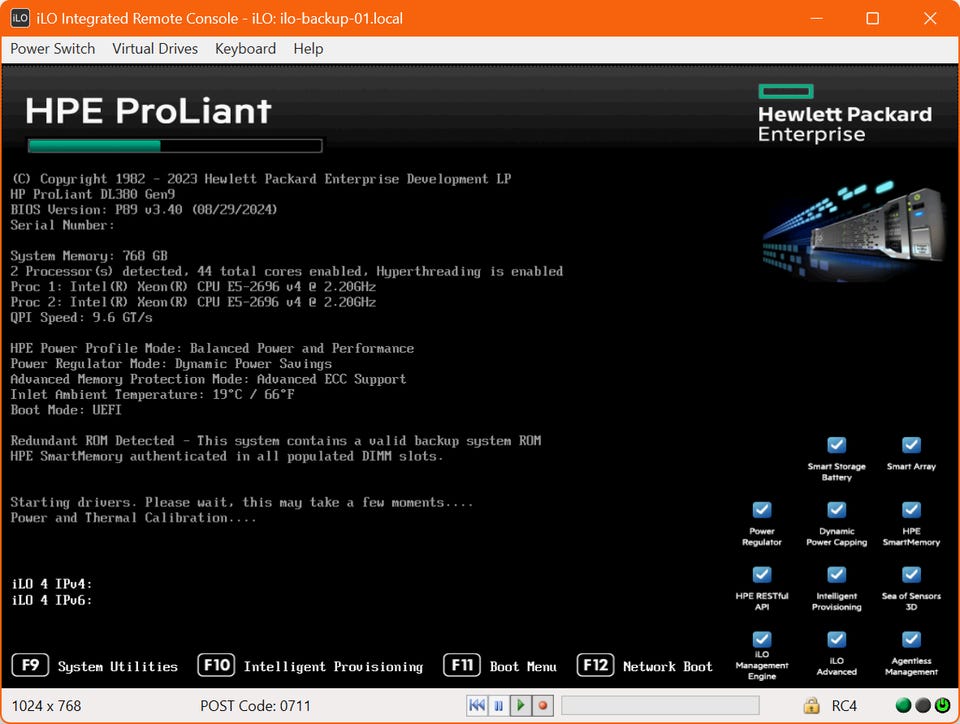960x724 pixels.
Task: Click the HPE SmartMemory checkmark
Action: pyautogui.click(x=911, y=510)
